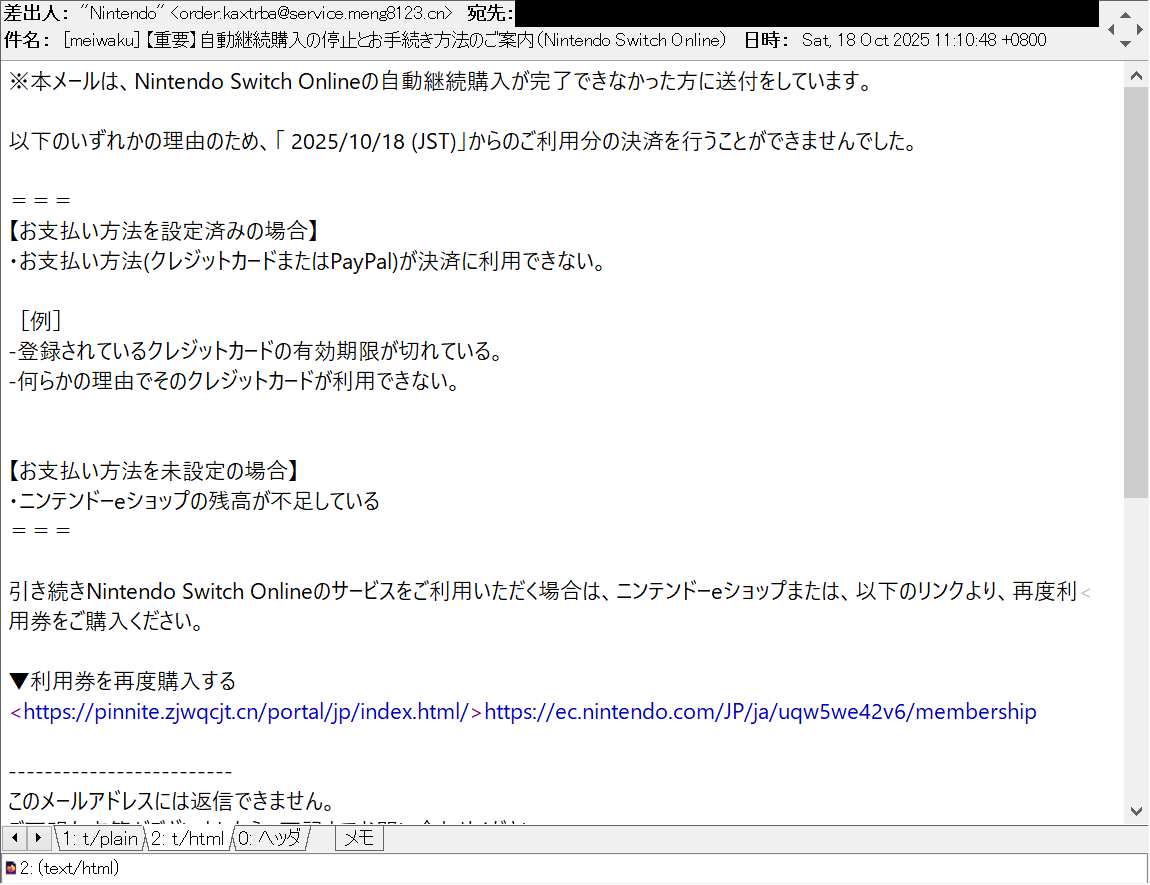The image size is (1150, 885).
Task: Click the line このメールアドレスには返信できません。
Action: [172, 801]
